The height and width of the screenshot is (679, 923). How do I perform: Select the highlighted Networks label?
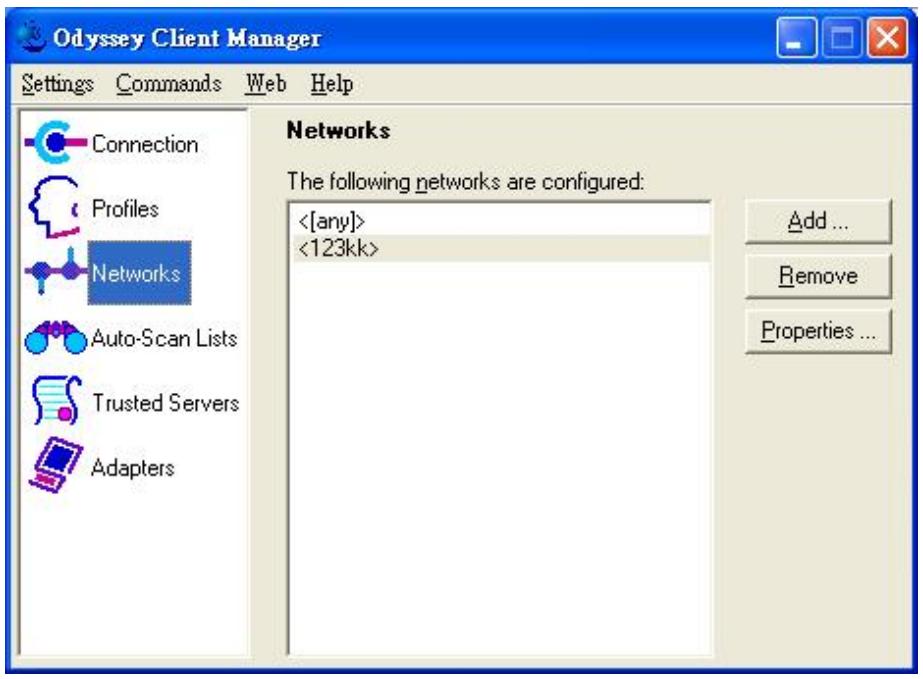click(140, 273)
